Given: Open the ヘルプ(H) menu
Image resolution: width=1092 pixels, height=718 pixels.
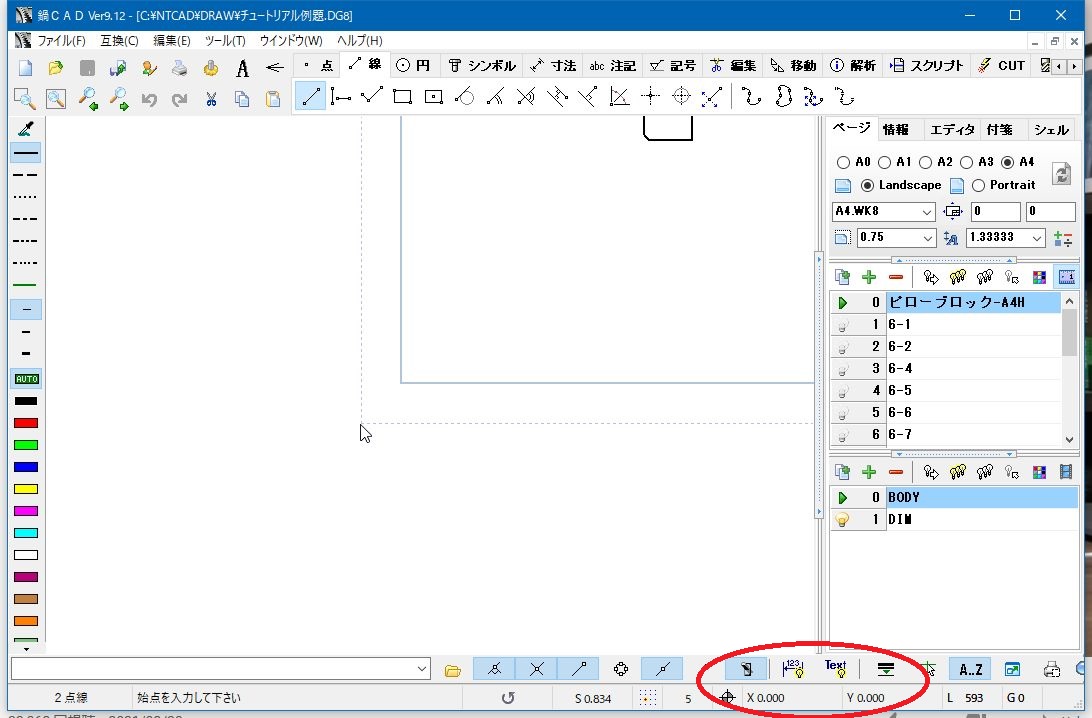Looking at the screenshot, I should click(x=359, y=40).
